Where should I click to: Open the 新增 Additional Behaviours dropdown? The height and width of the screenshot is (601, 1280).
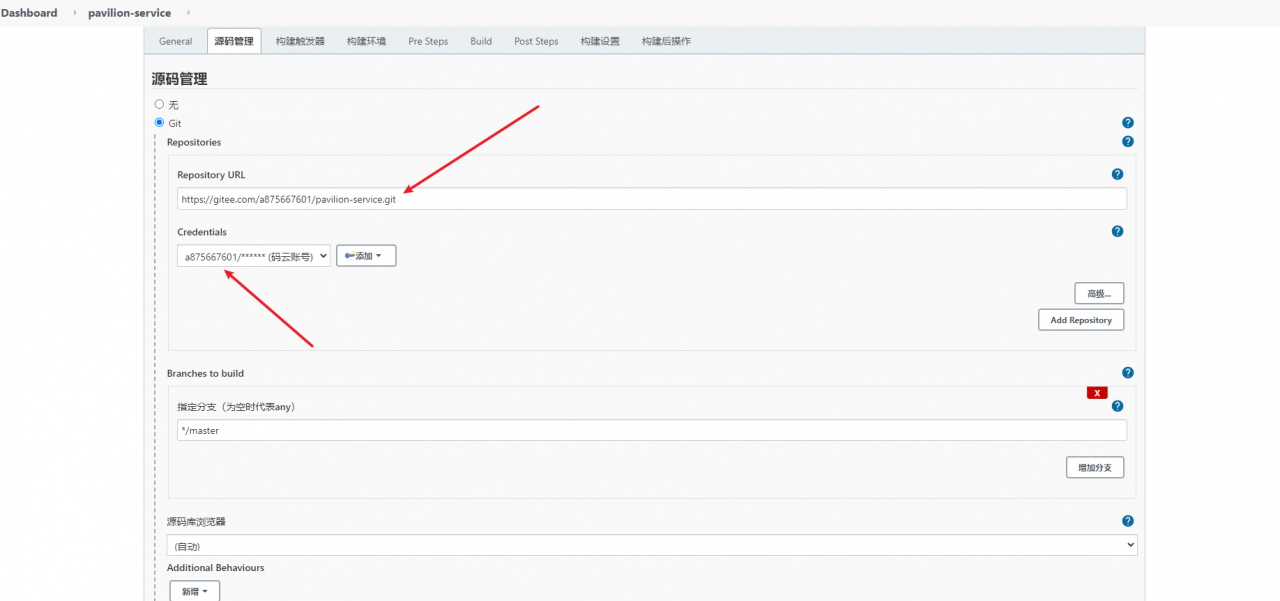click(x=195, y=591)
